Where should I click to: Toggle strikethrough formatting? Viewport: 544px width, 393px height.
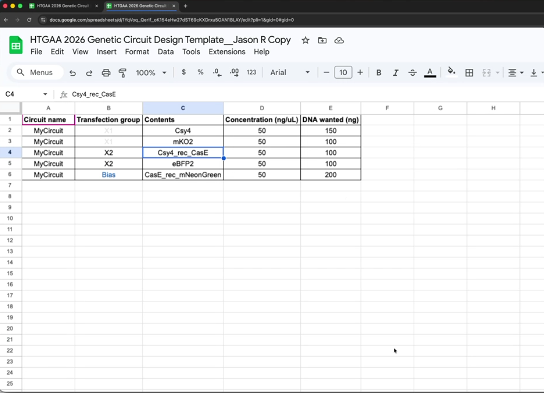click(412, 72)
